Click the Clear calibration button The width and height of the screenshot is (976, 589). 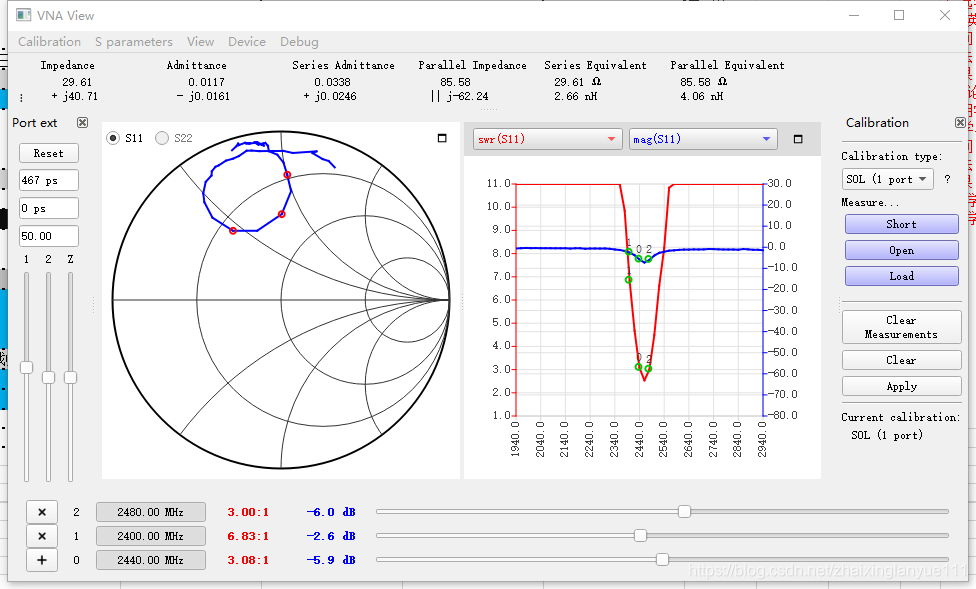(x=901, y=360)
